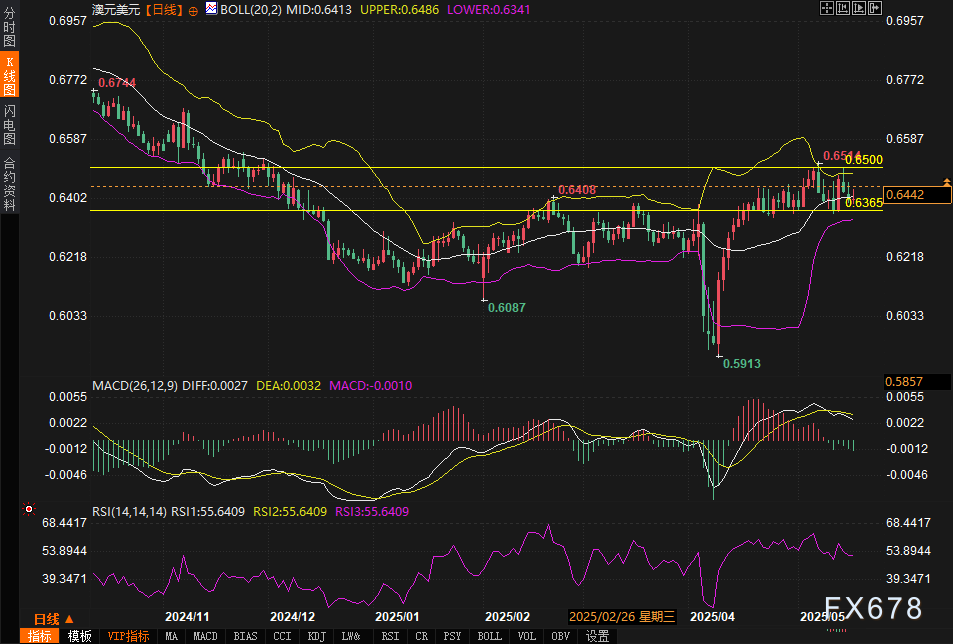
Task: Click the orange circled-plus icon beside 日线
Action: click(x=192, y=9)
